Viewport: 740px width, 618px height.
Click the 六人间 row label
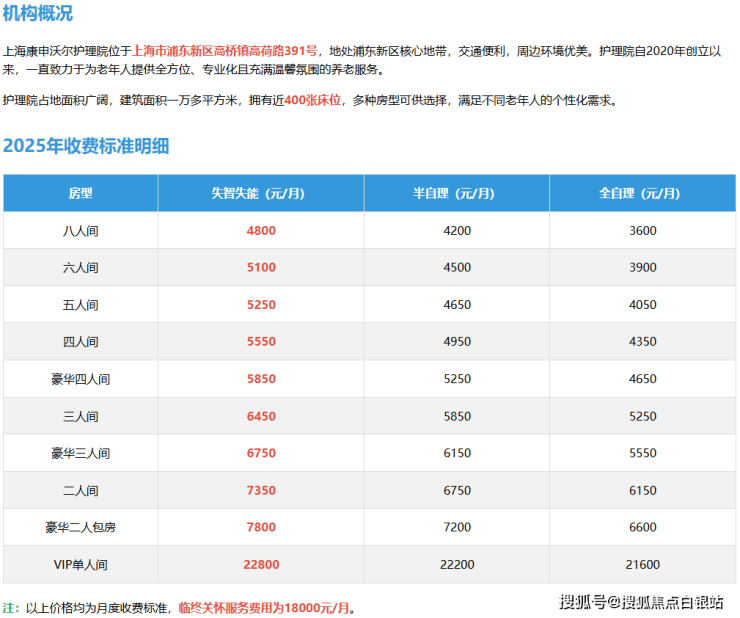tap(80, 268)
